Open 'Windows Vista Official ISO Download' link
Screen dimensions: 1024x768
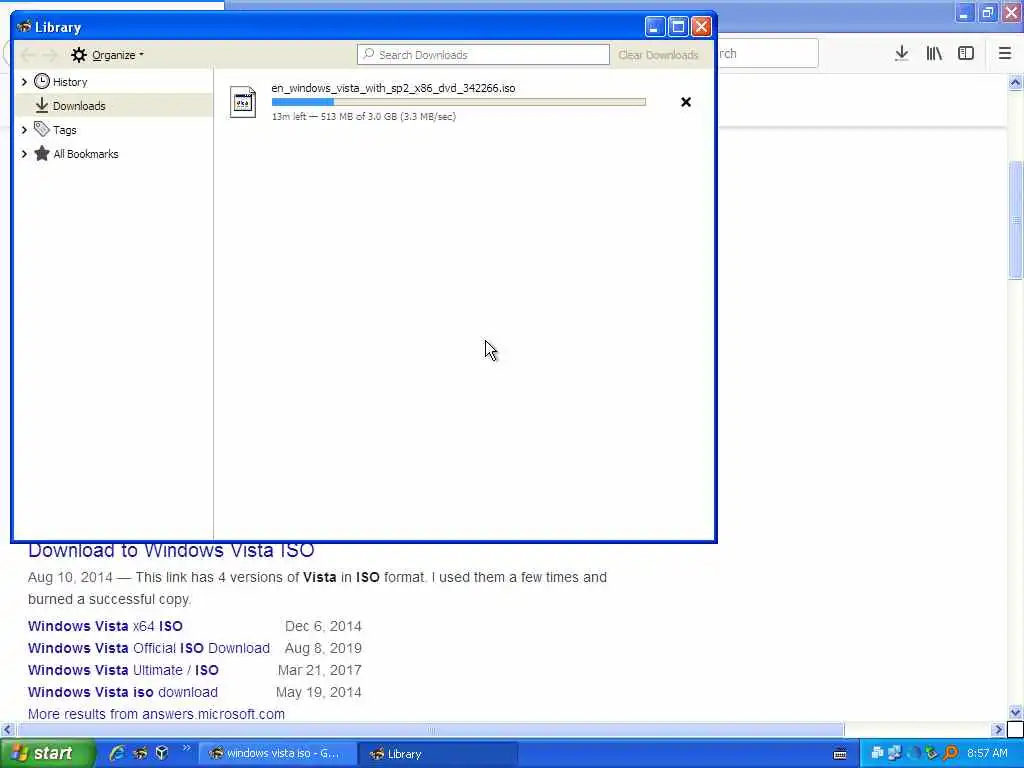tap(149, 648)
